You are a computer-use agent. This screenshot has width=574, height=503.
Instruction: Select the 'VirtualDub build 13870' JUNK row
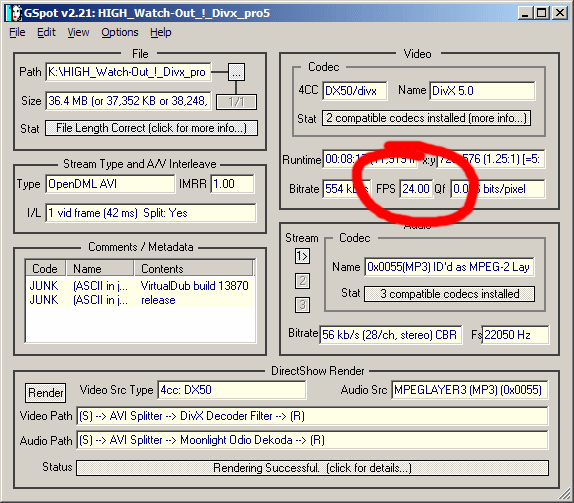[140, 286]
